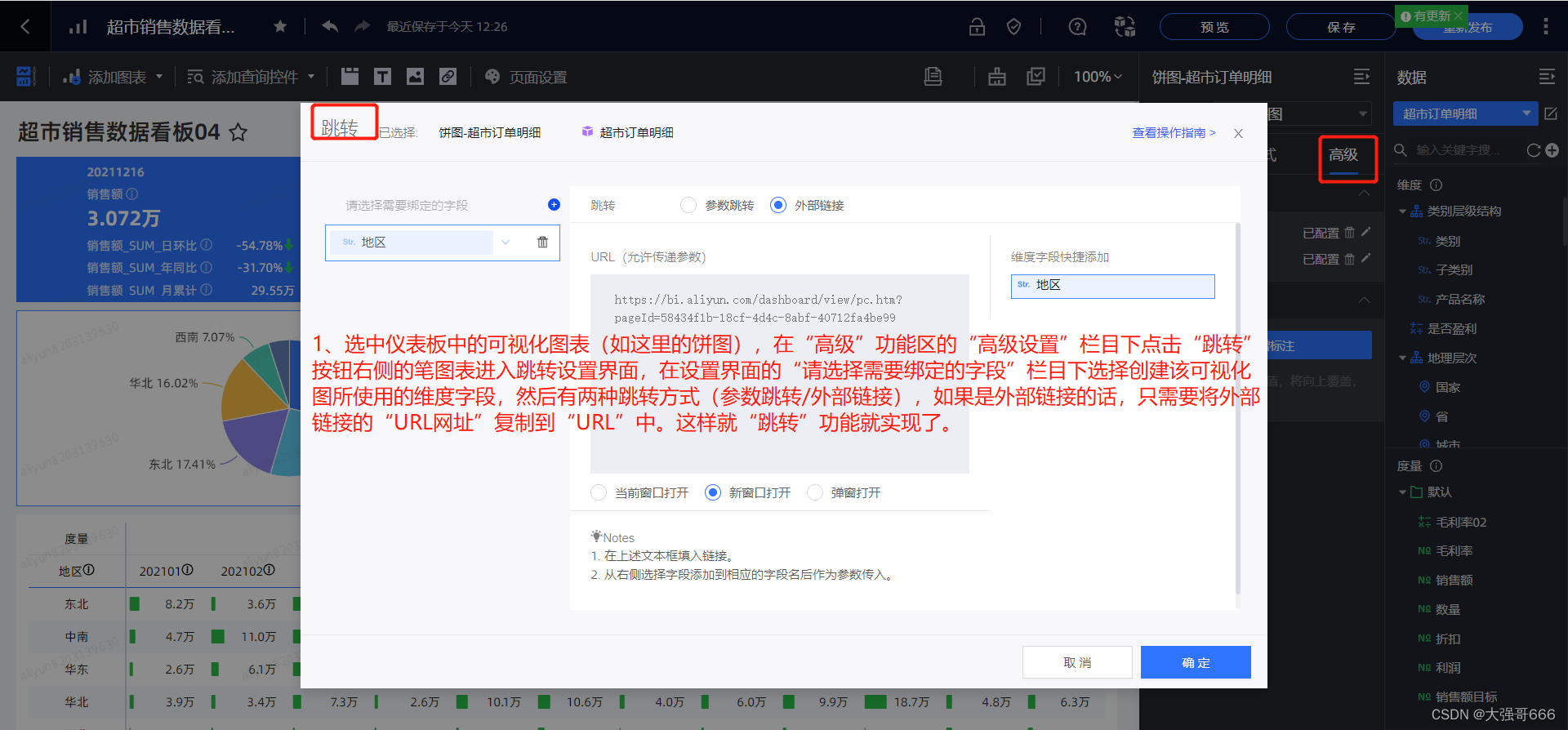The width and height of the screenshot is (1568, 730).
Task: Open 查看操作指南 link
Action: [1174, 133]
